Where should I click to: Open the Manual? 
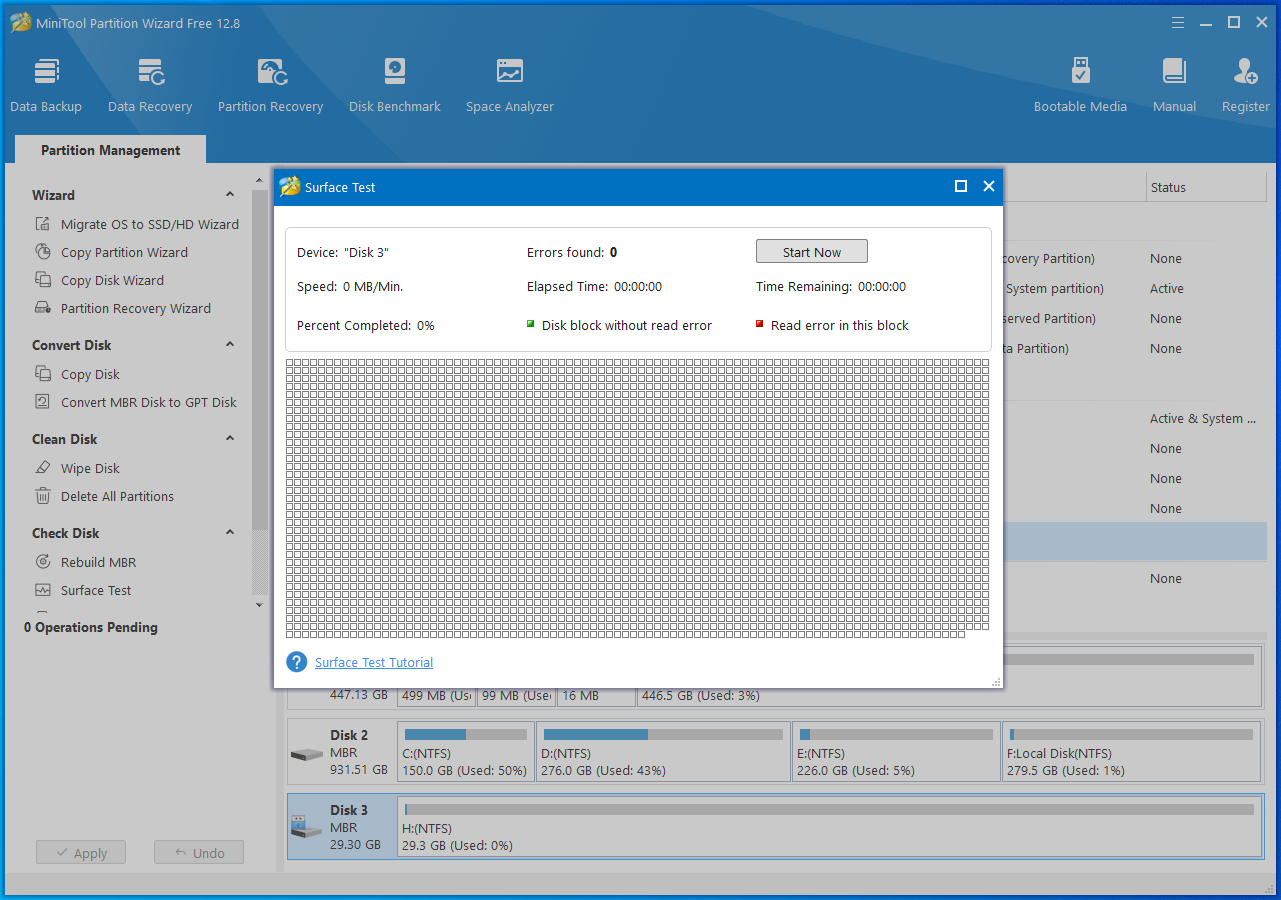pyautogui.click(x=1174, y=85)
